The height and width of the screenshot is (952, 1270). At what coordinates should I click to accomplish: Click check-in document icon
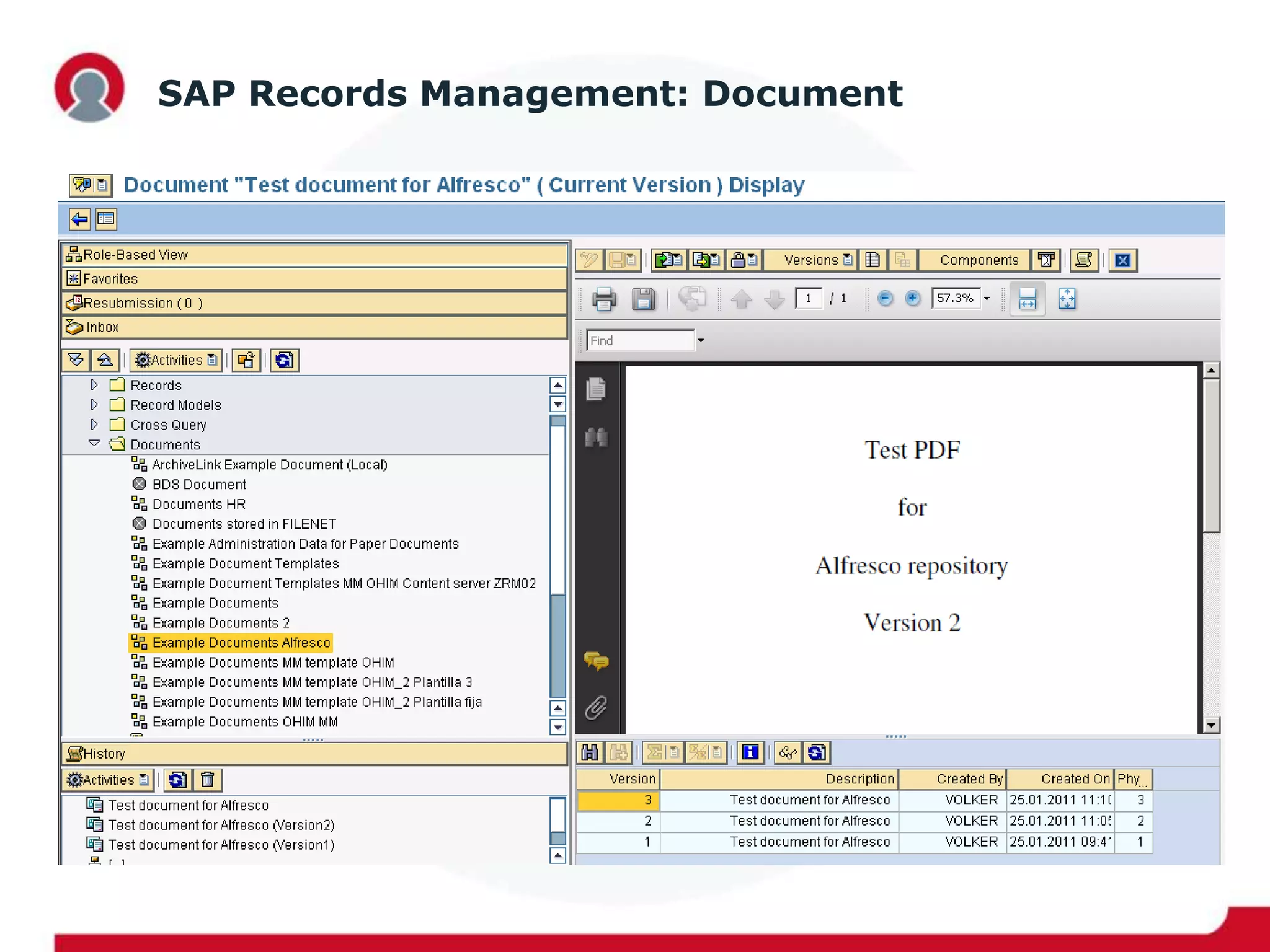point(668,260)
